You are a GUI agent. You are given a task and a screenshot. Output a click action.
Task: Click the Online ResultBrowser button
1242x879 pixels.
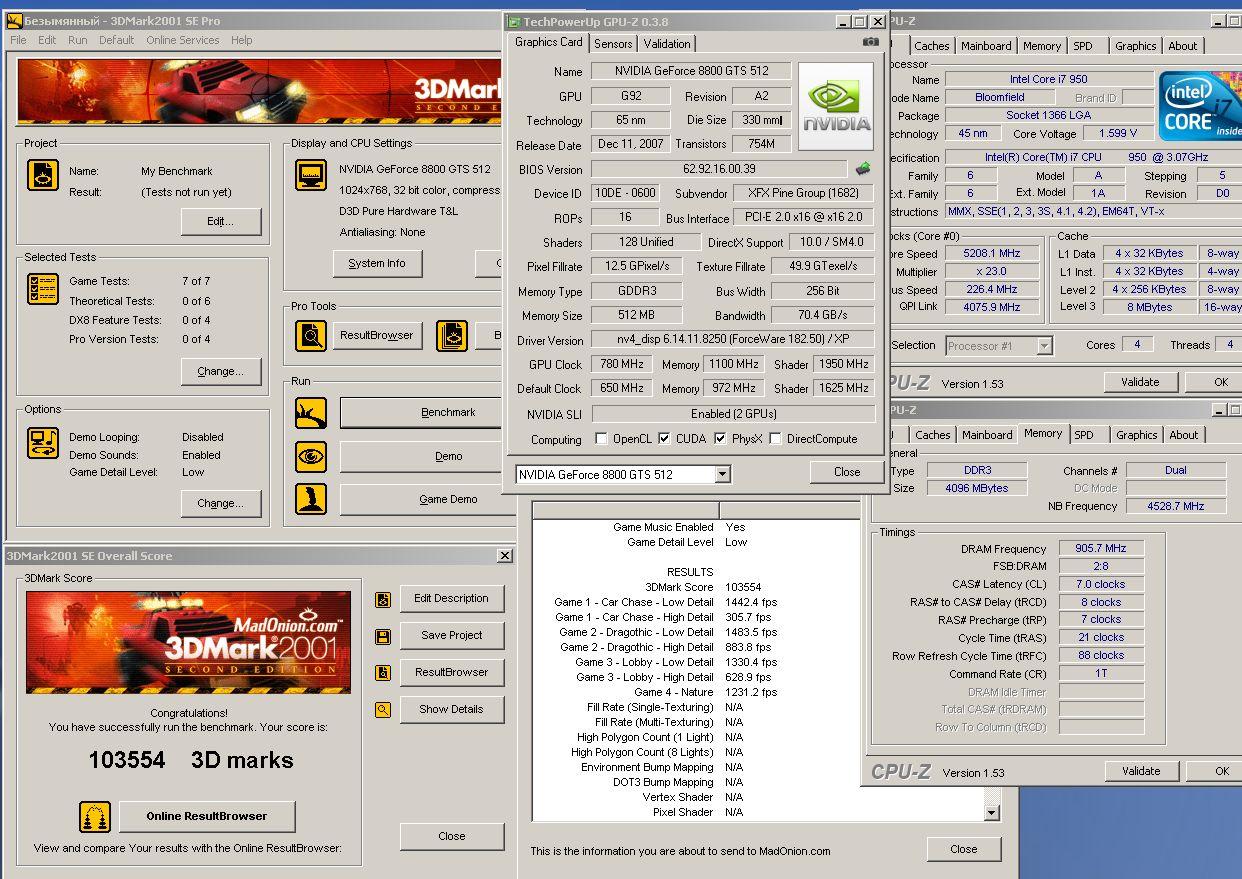click(x=207, y=816)
